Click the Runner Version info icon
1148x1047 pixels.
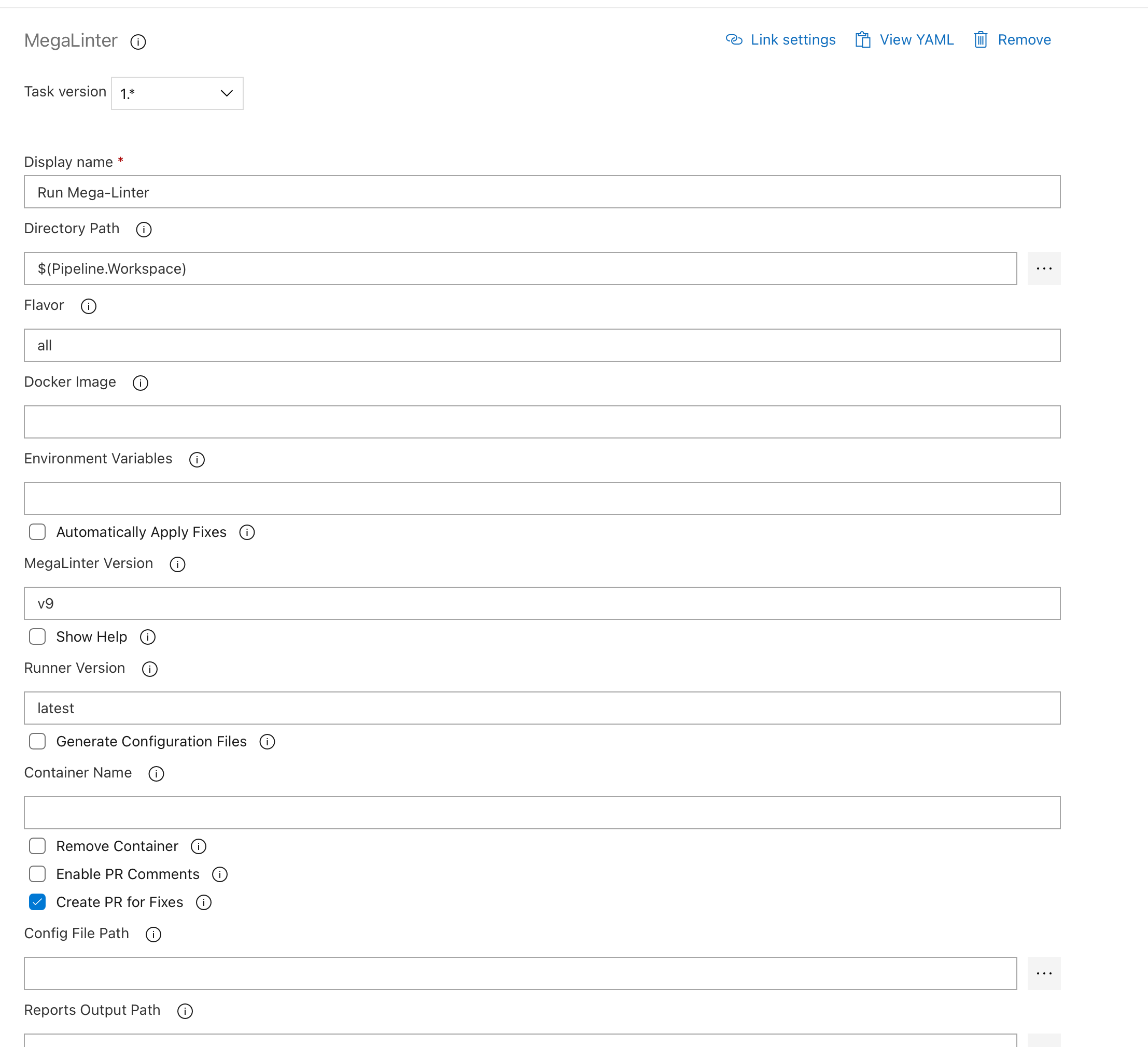pyautogui.click(x=149, y=669)
